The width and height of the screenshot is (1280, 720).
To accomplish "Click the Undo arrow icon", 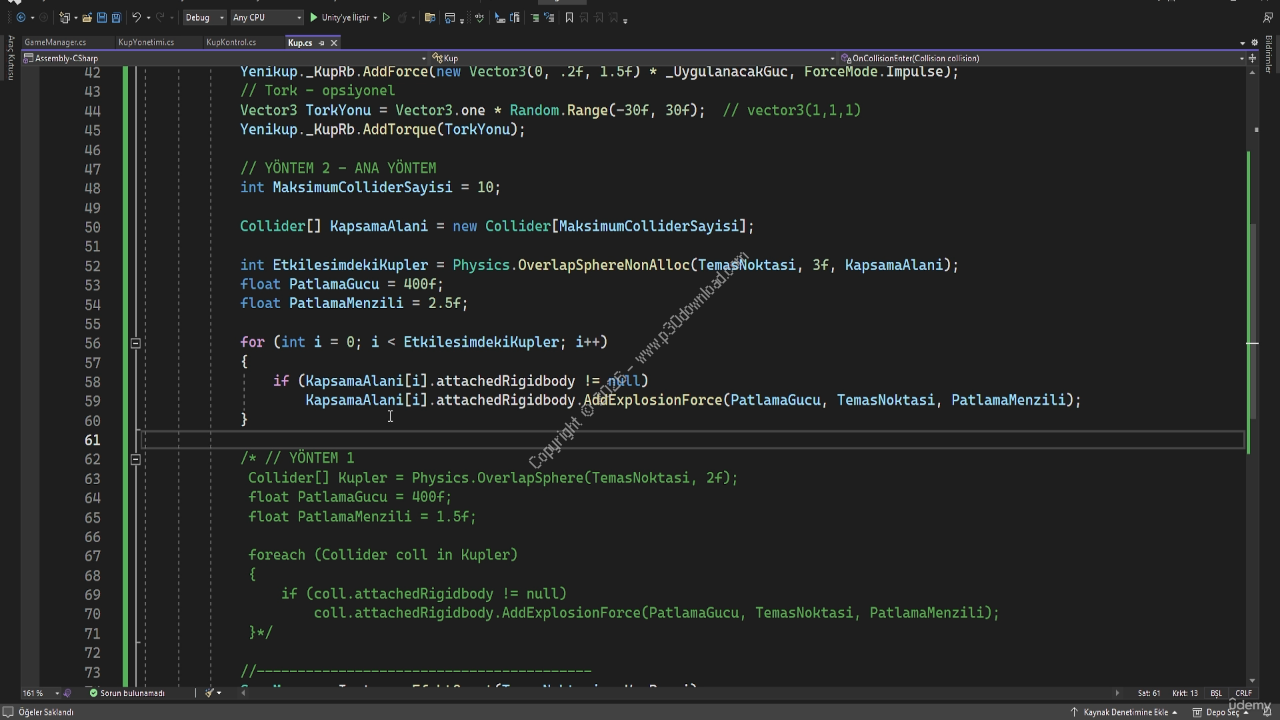I will pos(137,17).
